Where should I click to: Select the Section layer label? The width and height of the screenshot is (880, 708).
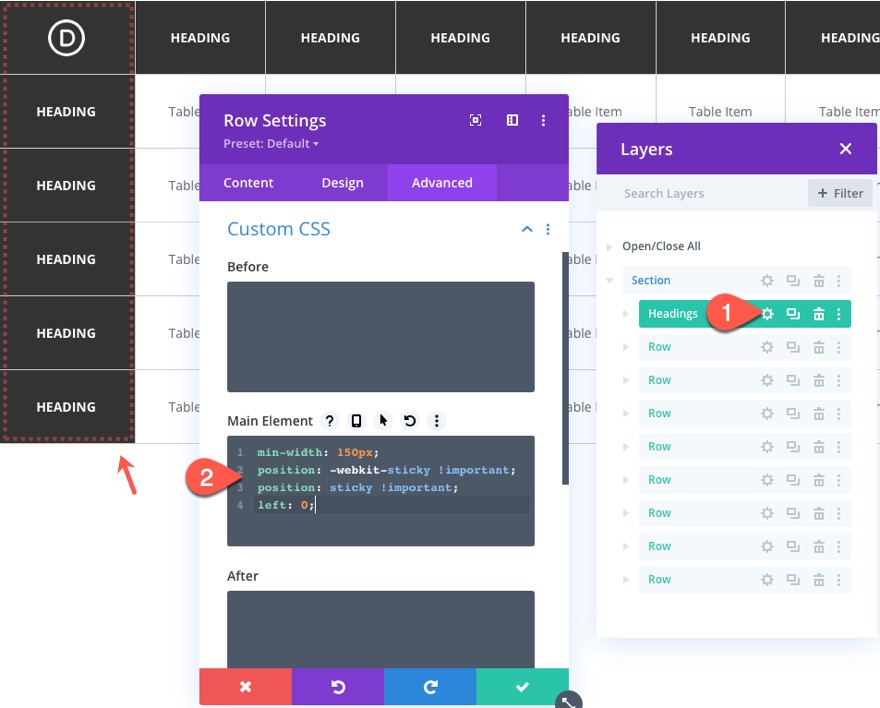pos(650,280)
